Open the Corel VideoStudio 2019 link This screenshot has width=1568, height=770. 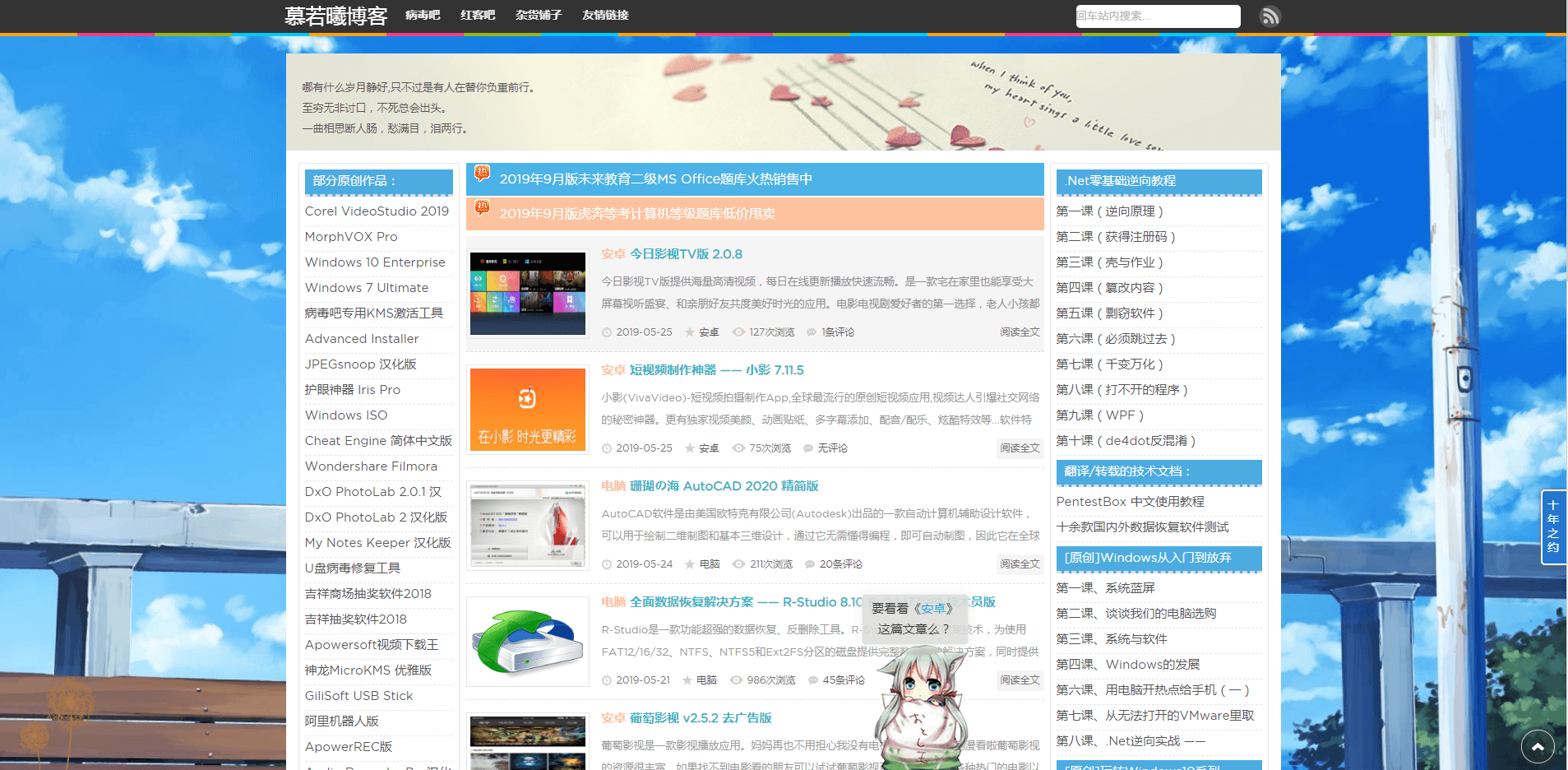377,211
